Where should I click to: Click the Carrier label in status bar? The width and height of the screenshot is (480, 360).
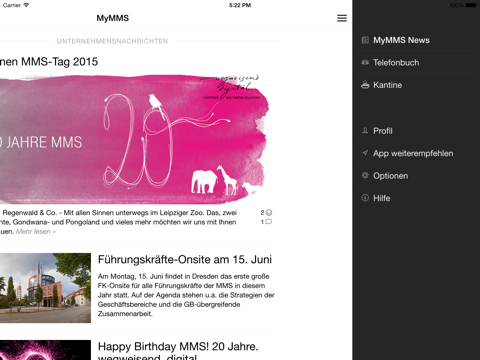click(x=12, y=5)
